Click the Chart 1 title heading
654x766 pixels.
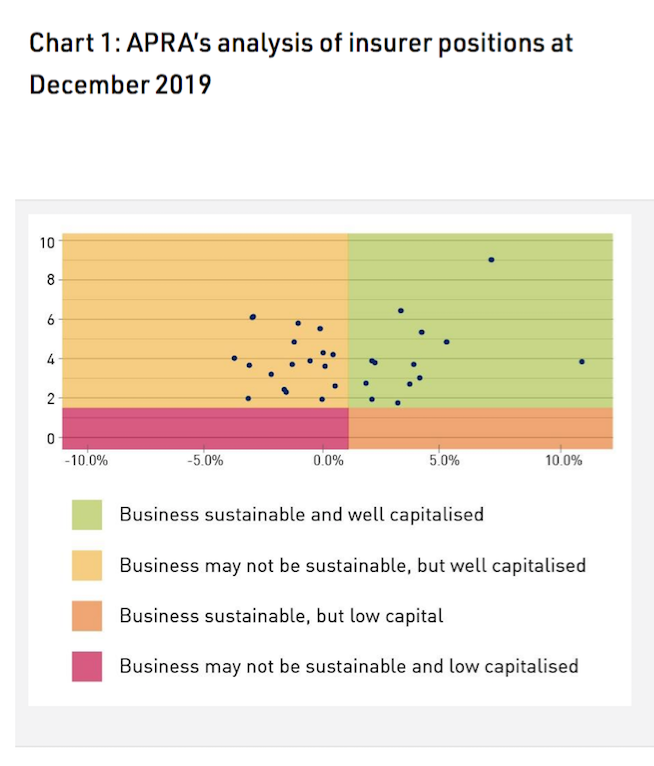pyautogui.click(x=300, y=63)
